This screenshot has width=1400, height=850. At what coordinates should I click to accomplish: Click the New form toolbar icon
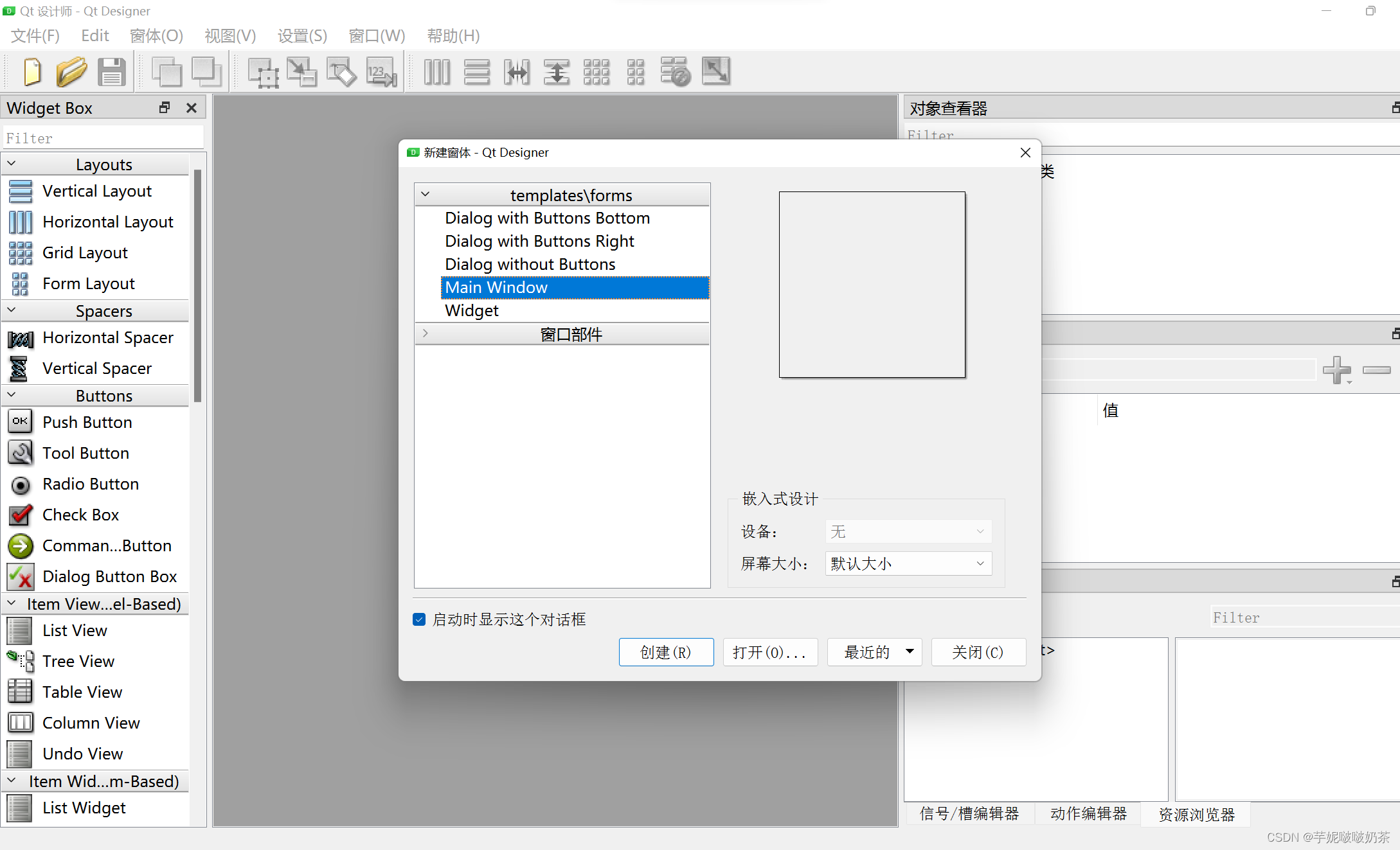click(x=32, y=71)
